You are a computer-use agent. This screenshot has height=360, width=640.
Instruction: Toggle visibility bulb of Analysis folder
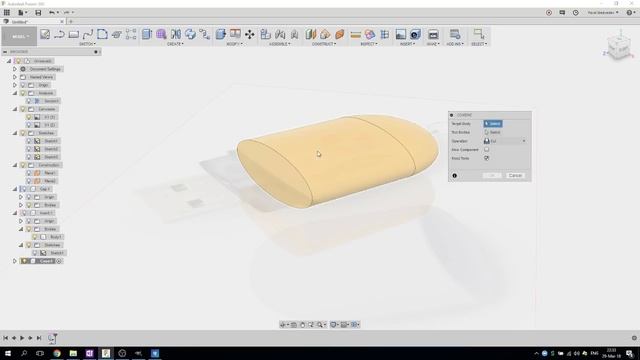[23, 93]
